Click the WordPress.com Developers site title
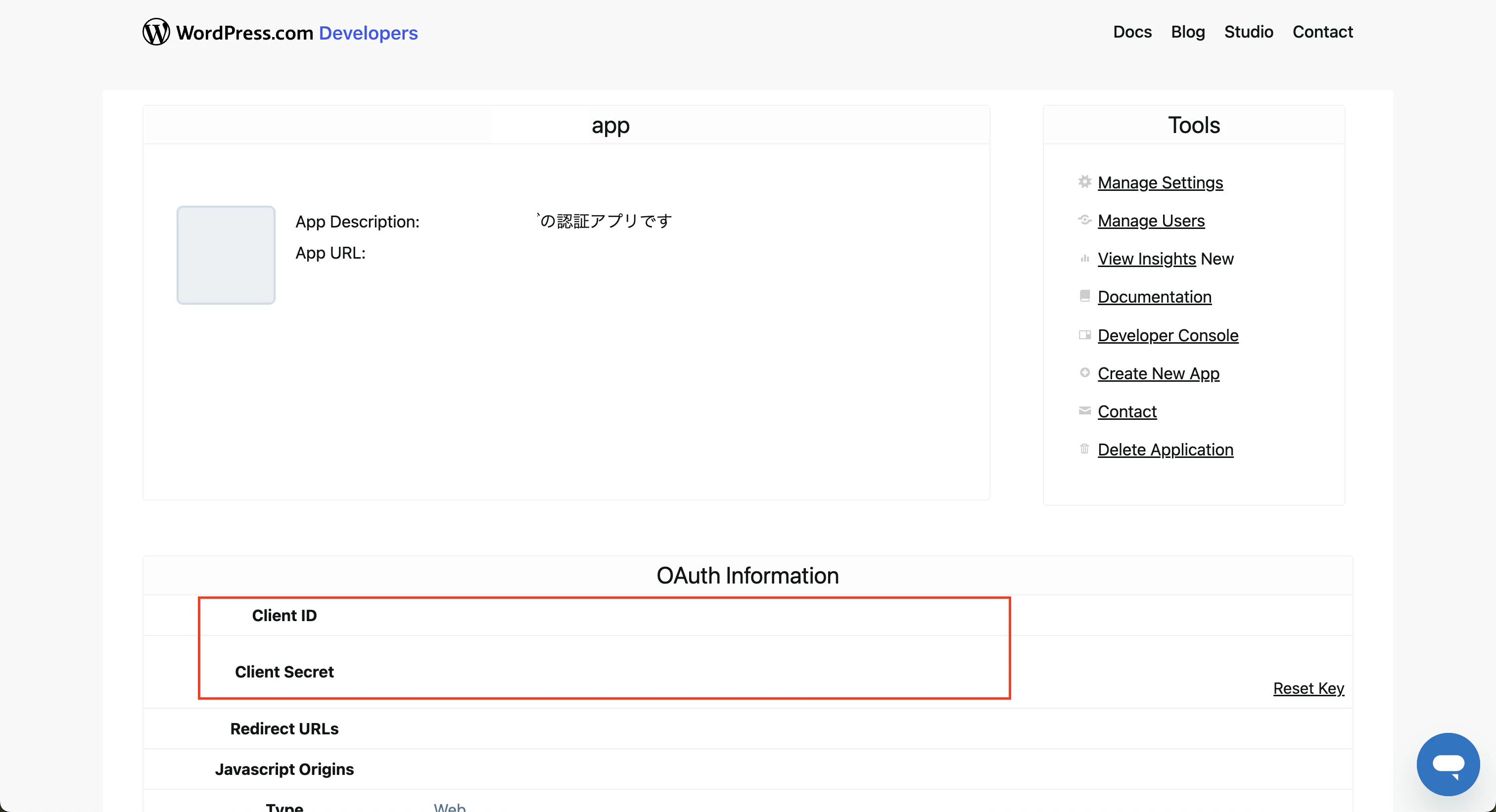Screen dimensions: 1496x812 pos(297,33)
